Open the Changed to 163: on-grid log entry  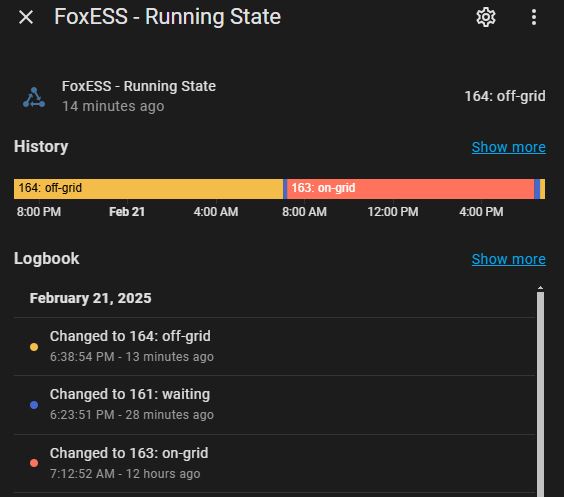click(274, 463)
